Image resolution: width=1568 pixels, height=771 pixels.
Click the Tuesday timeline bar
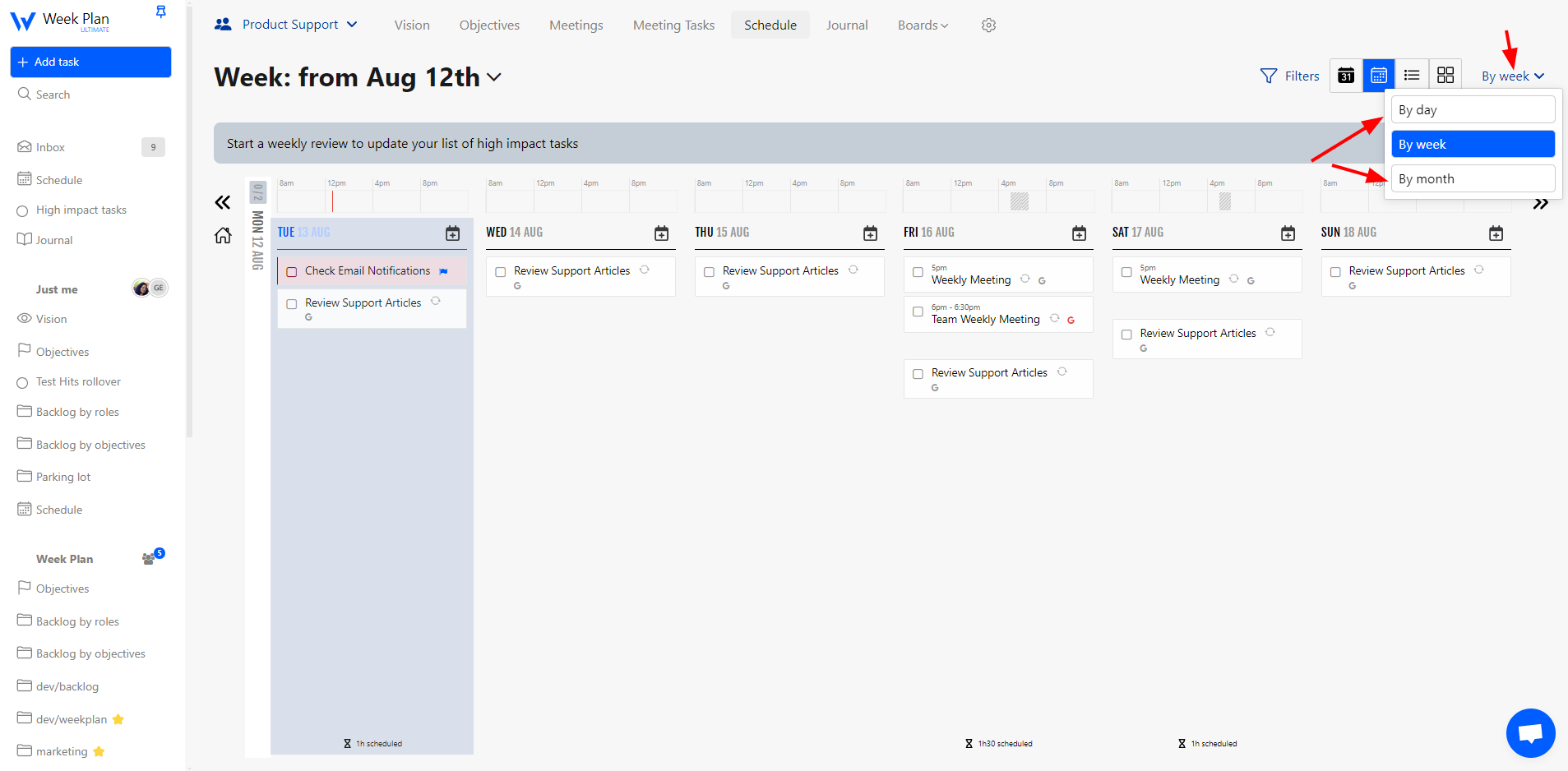(x=372, y=201)
